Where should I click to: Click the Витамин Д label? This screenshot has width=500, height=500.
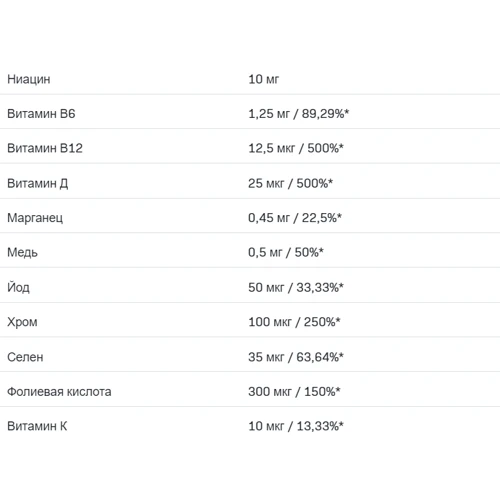[38, 184]
